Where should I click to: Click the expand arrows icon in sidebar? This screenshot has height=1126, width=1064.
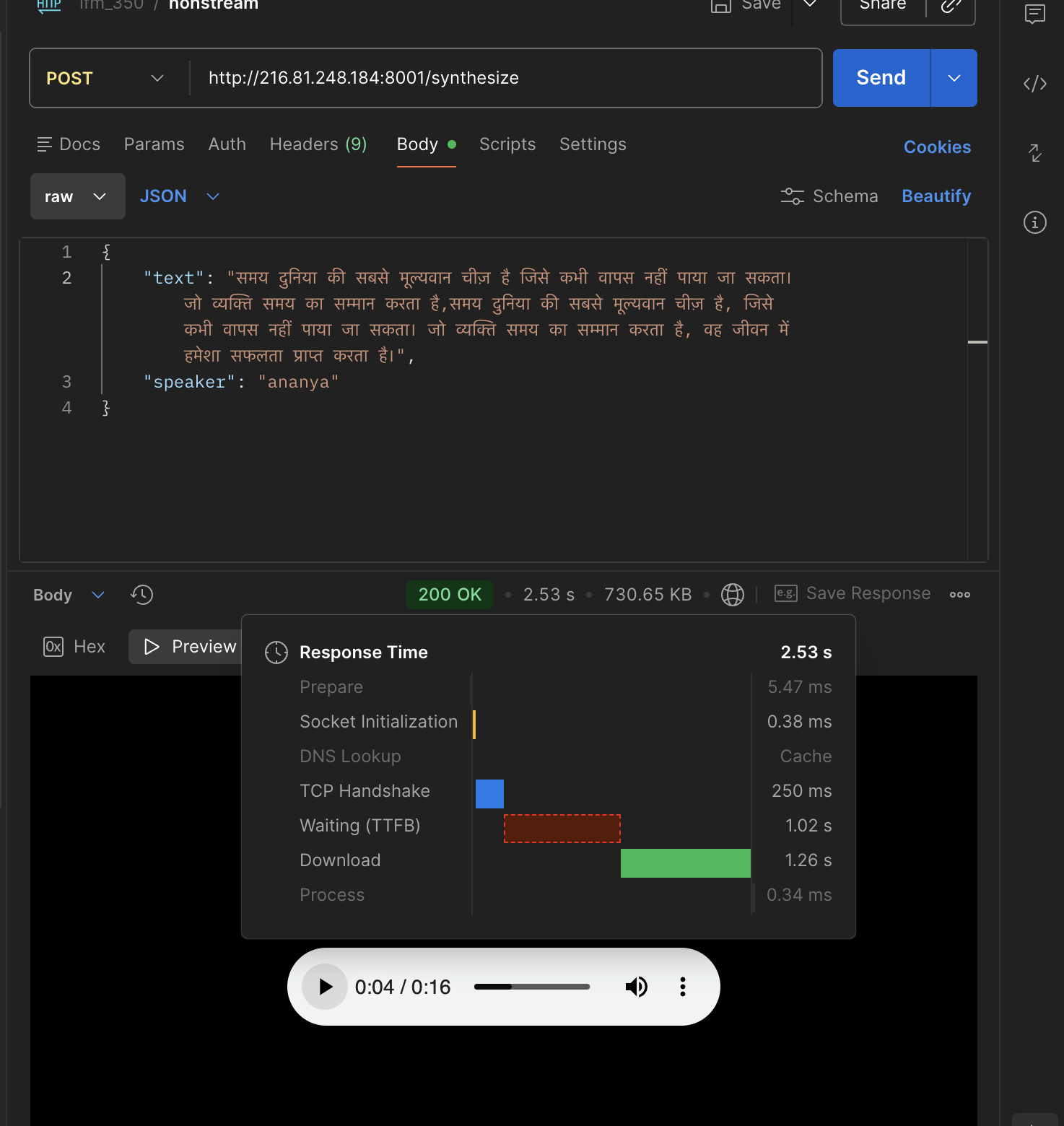(x=1034, y=153)
